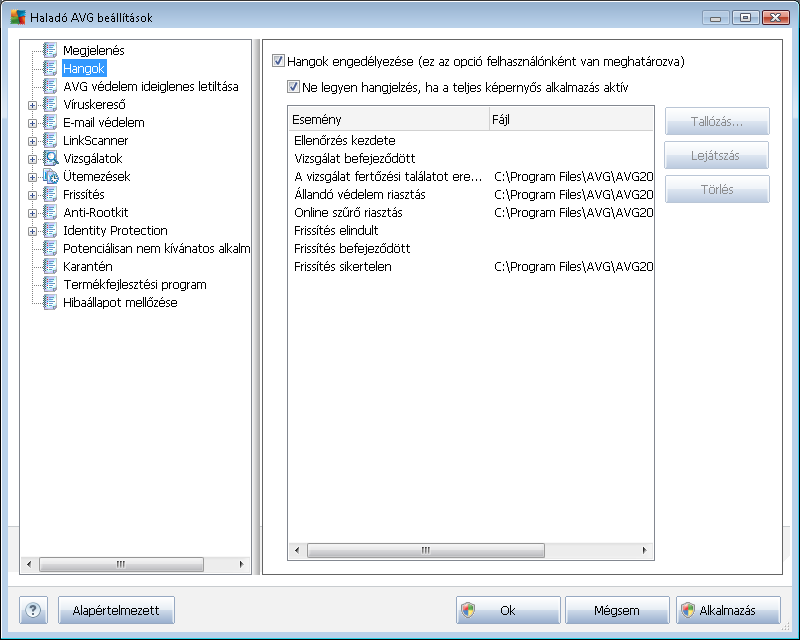
Task: Confirm settings with the Ok button
Action: coord(508,610)
